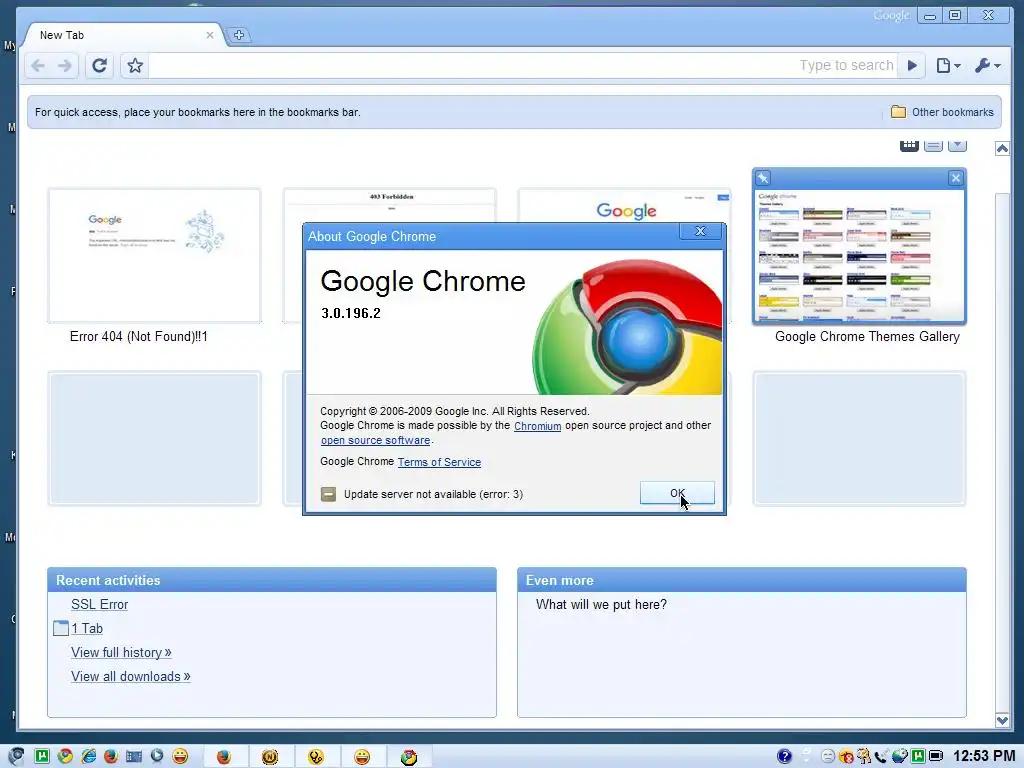Switch to the stethoscope app taskbar window
The width and height of the screenshot is (1024, 768).
click(316, 756)
